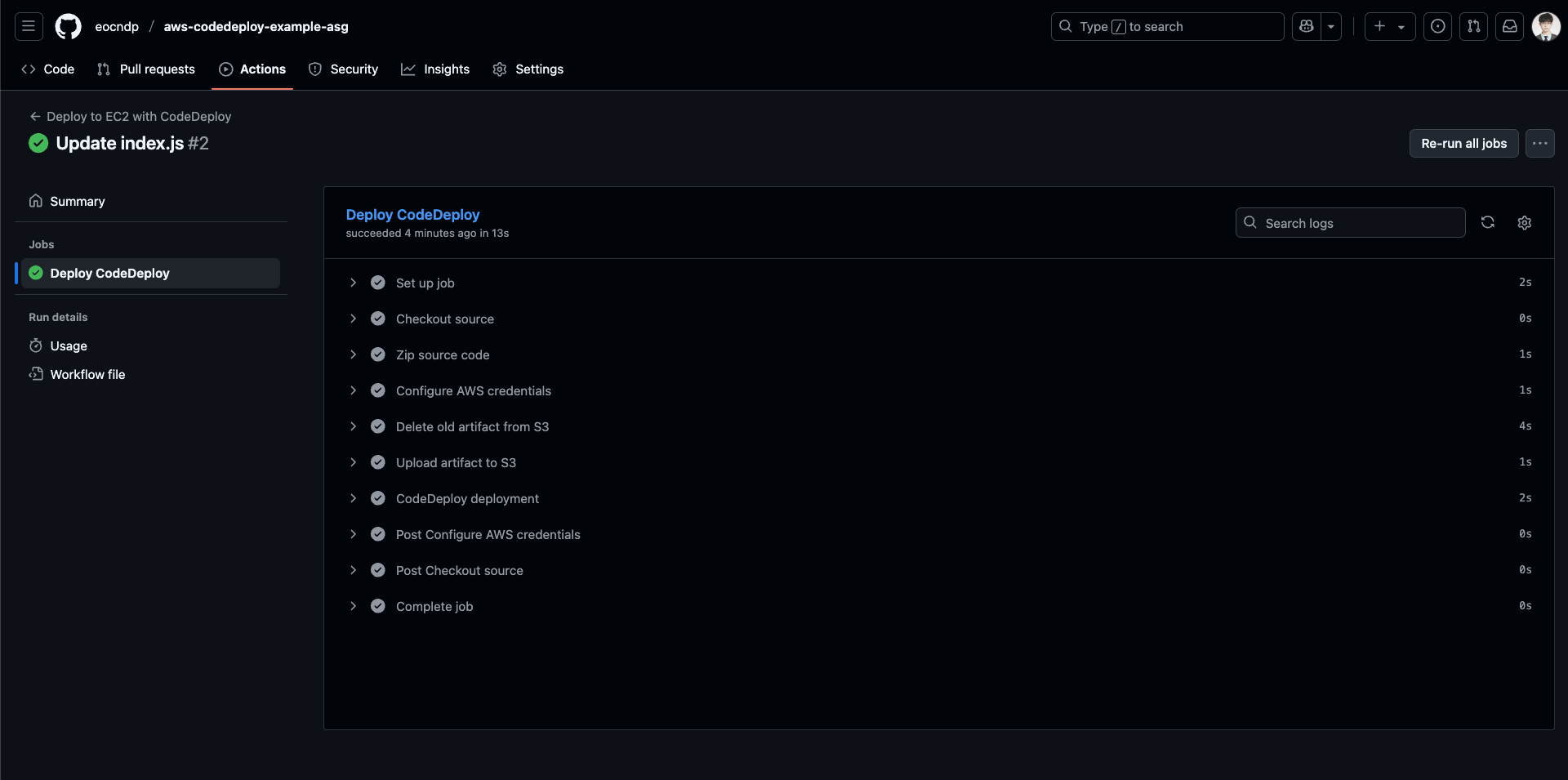1568x780 pixels.
Task: Switch to the Pull requests tab
Action: (x=146, y=69)
